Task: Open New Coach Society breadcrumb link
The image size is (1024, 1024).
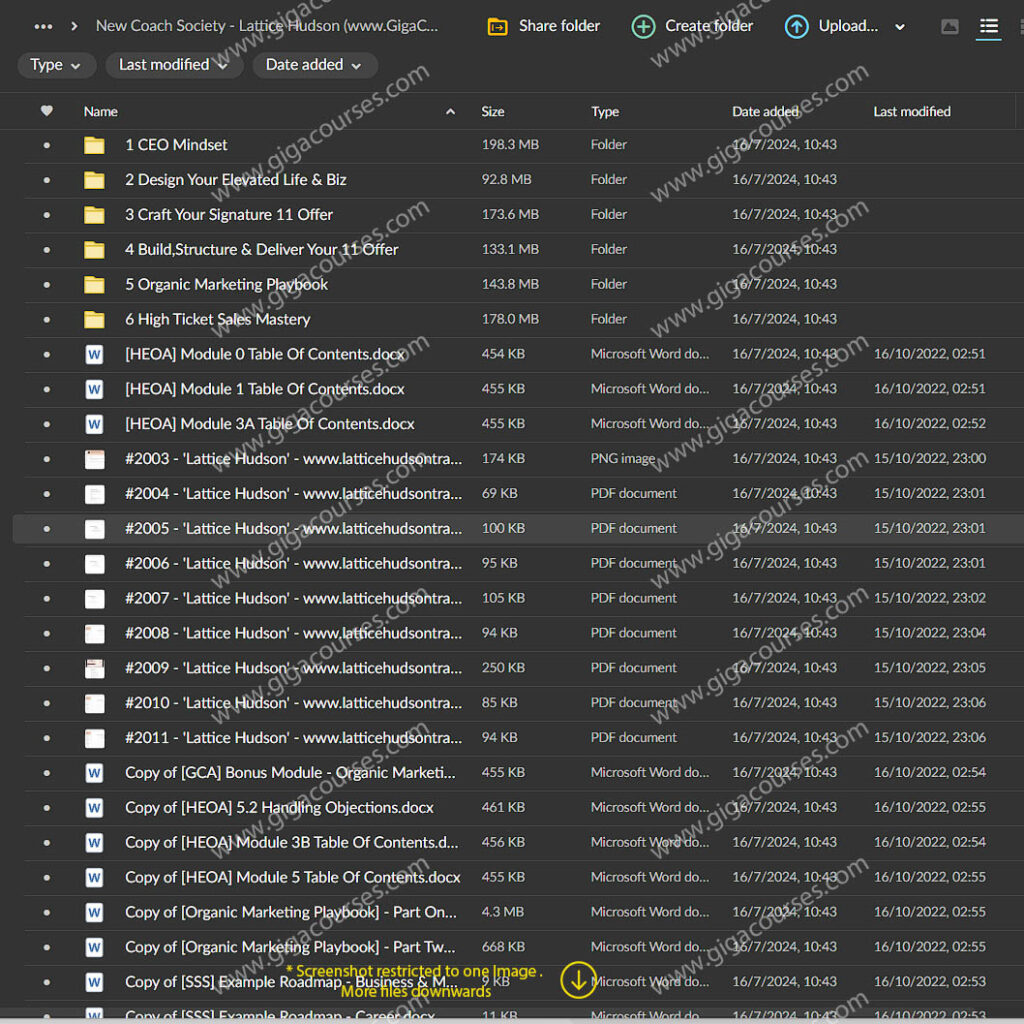Action: [266, 26]
